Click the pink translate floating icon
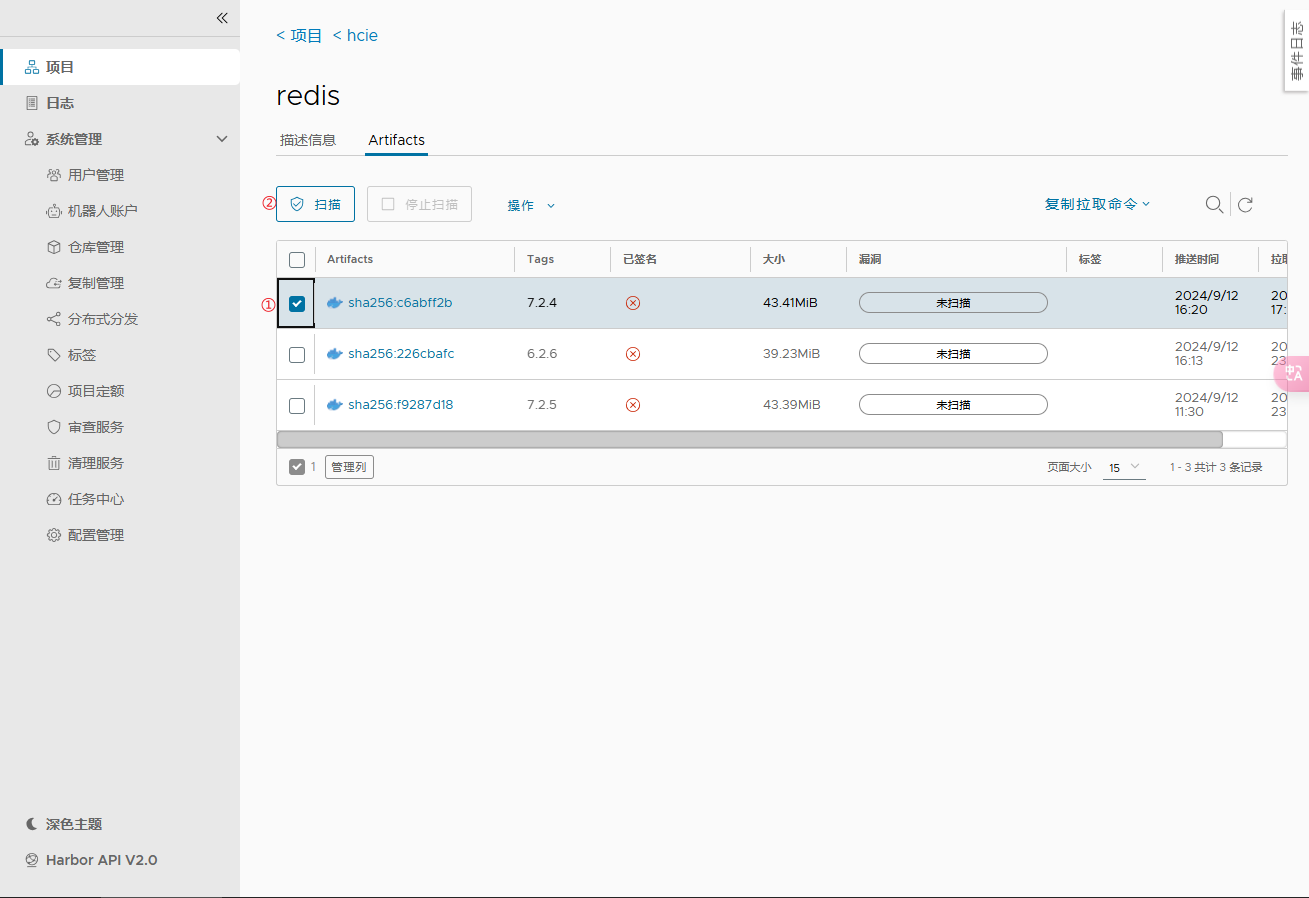Viewport: 1309px width, 898px height. 1293,373
